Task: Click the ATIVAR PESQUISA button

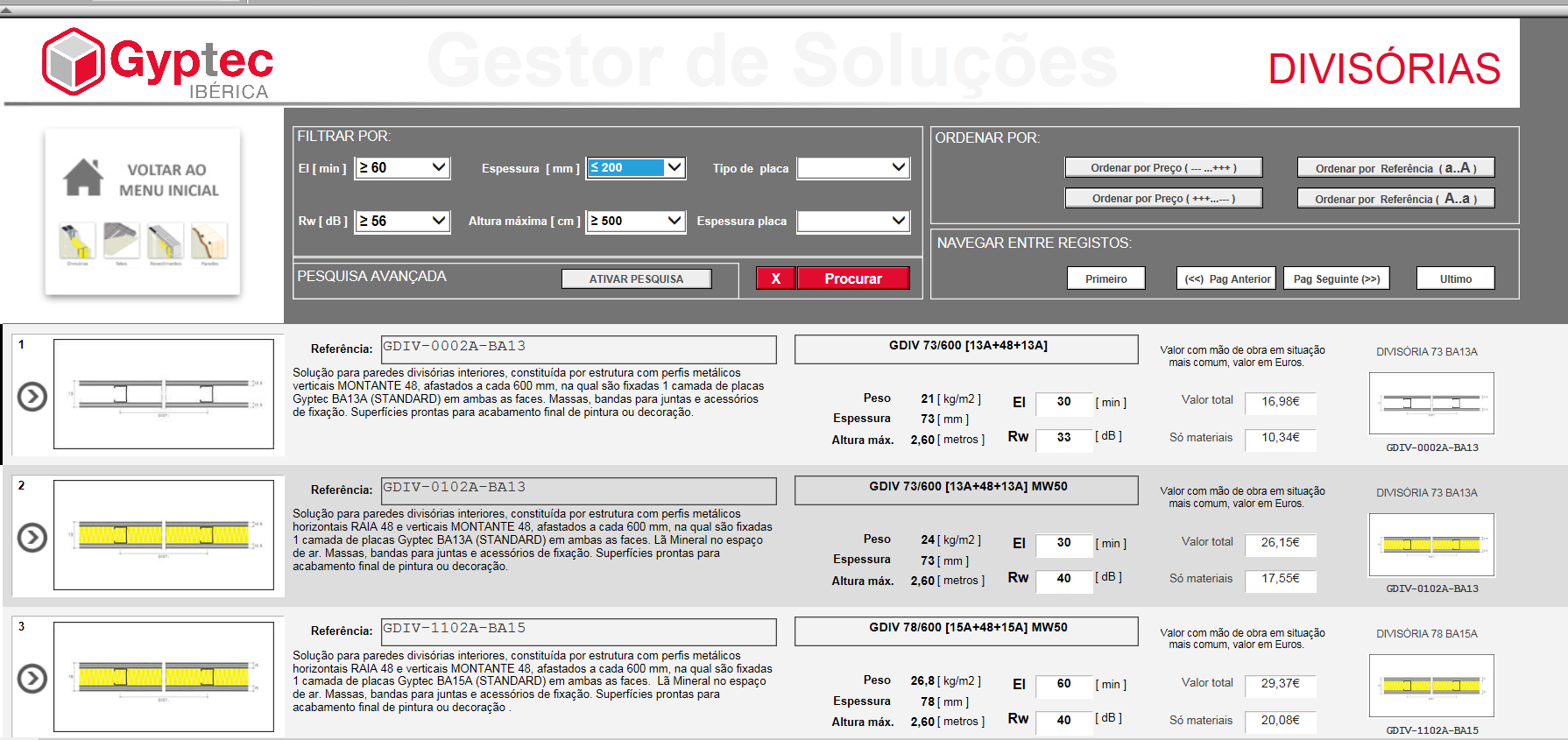Action: [637, 278]
